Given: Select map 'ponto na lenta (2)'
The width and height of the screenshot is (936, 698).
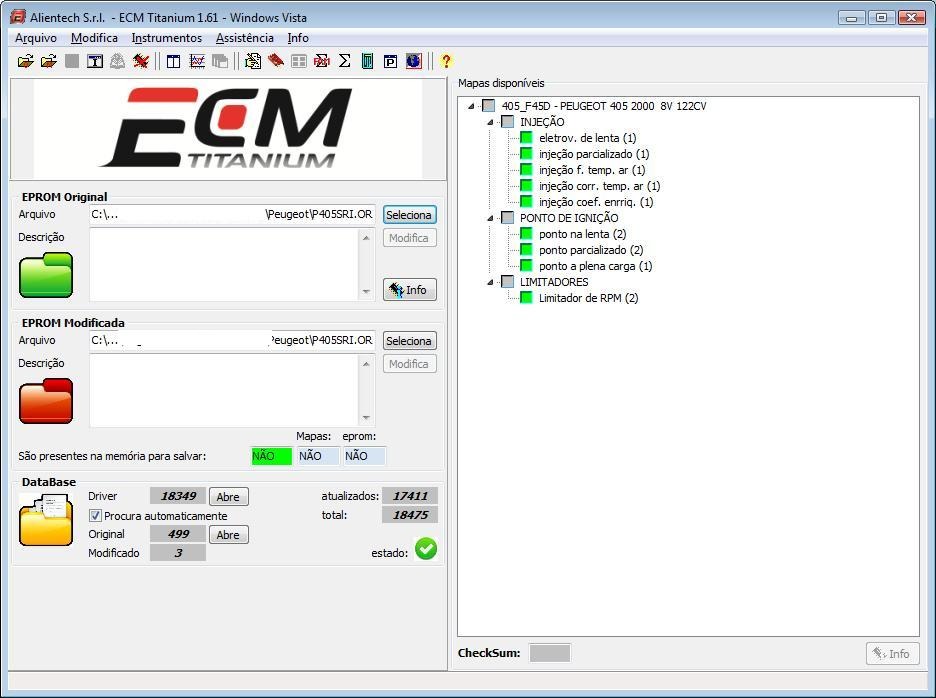Looking at the screenshot, I should [583, 234].
